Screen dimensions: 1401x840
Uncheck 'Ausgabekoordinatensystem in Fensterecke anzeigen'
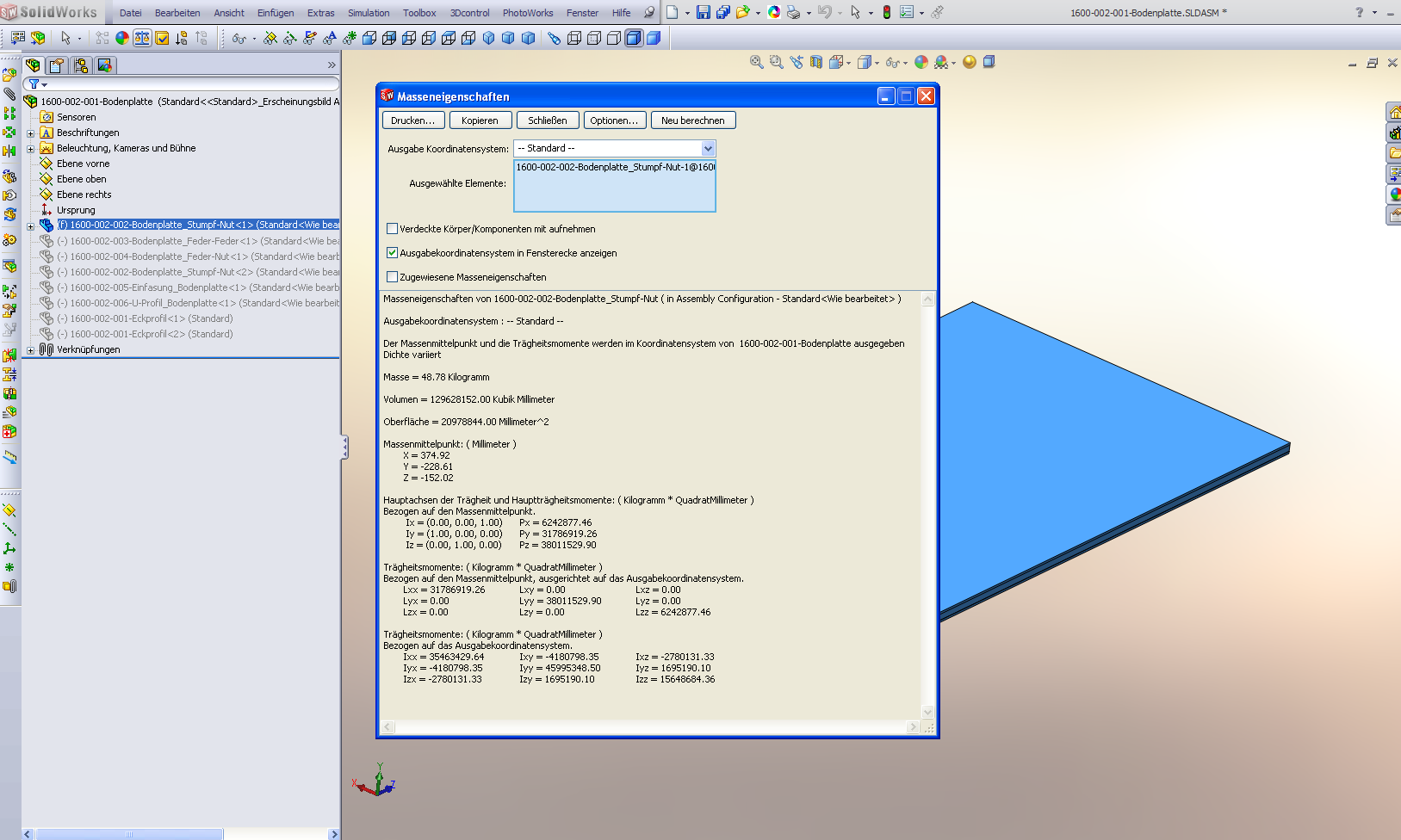[393, 253]
